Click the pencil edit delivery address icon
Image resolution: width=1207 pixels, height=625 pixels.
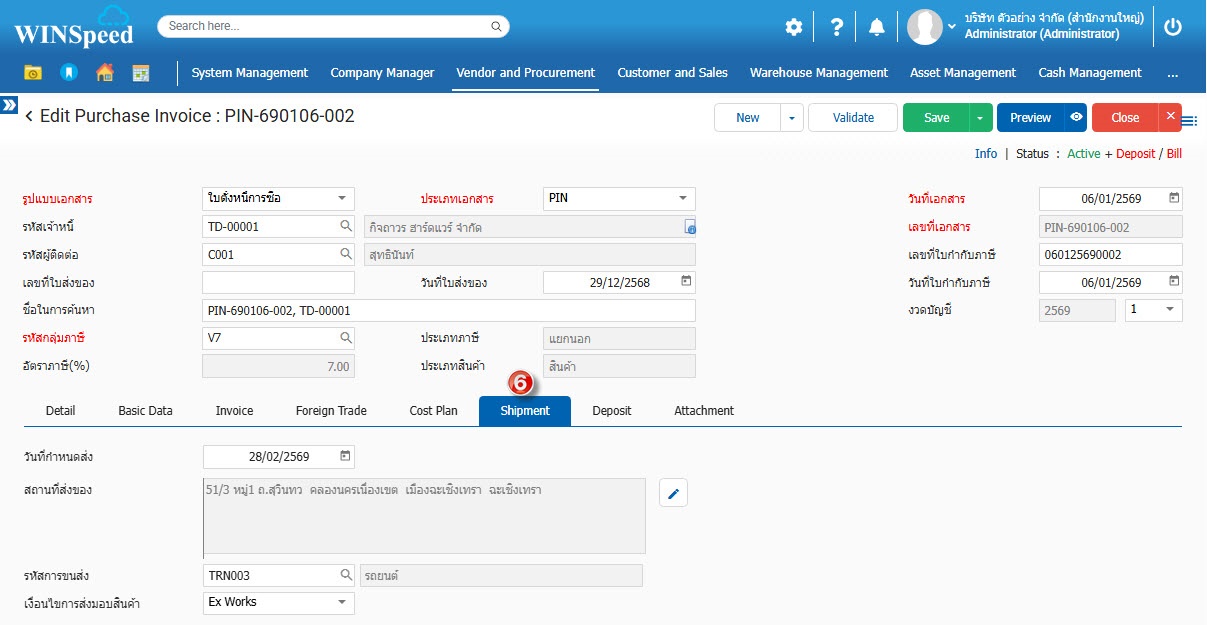[x=673, y=493]
